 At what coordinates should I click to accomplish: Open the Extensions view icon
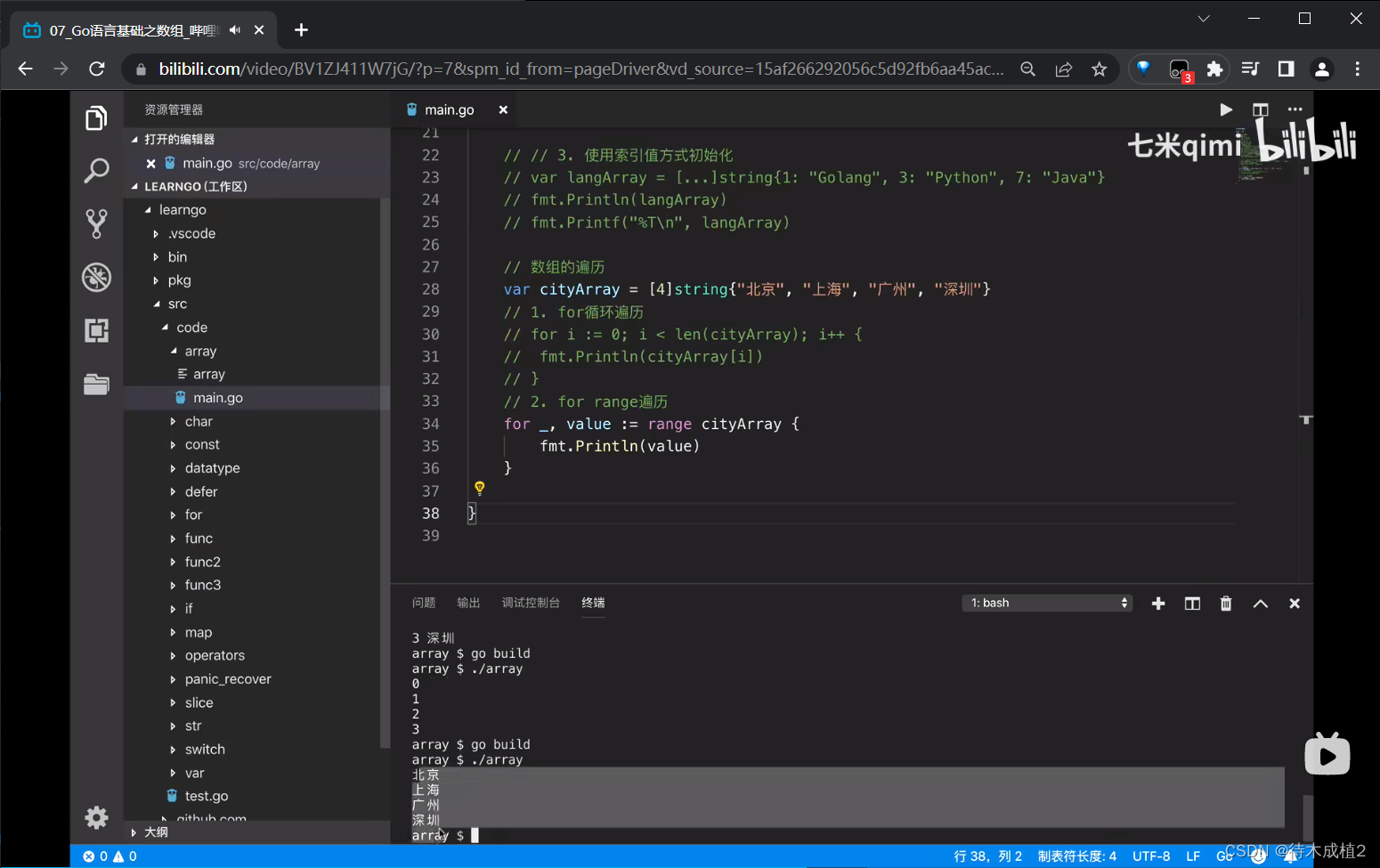96,330
